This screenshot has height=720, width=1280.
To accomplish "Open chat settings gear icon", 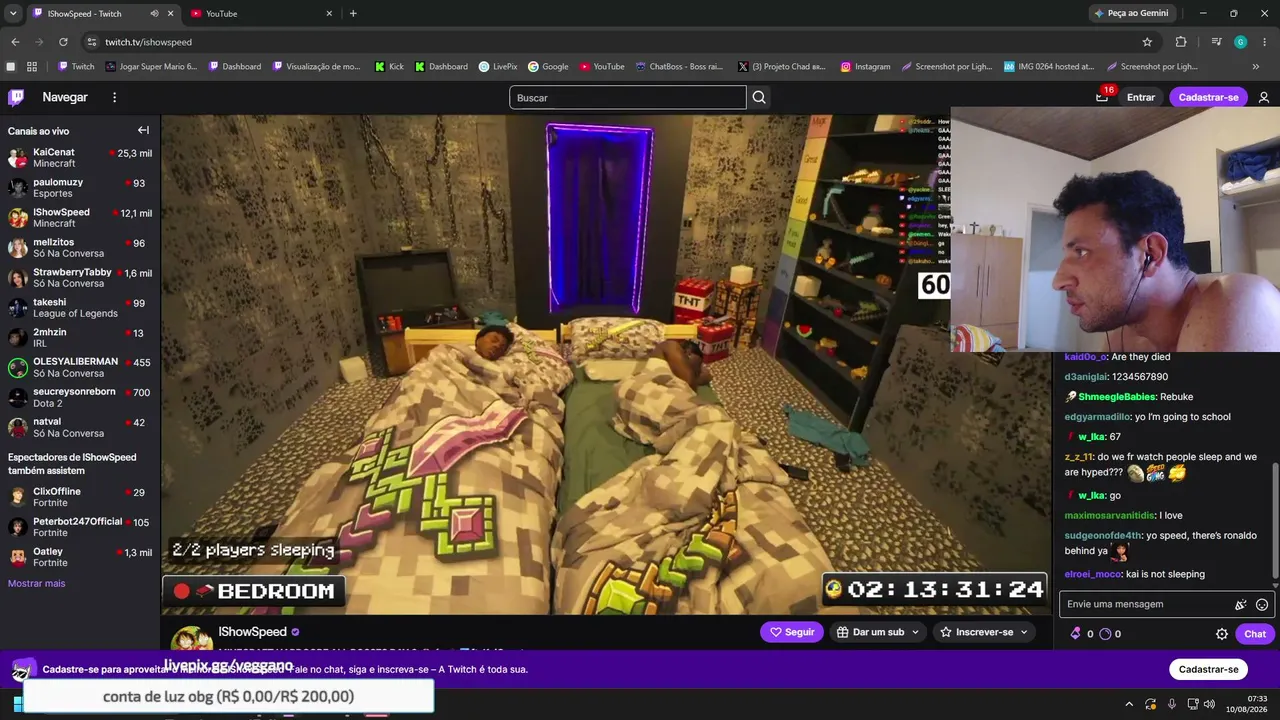I will point(1222,634).
